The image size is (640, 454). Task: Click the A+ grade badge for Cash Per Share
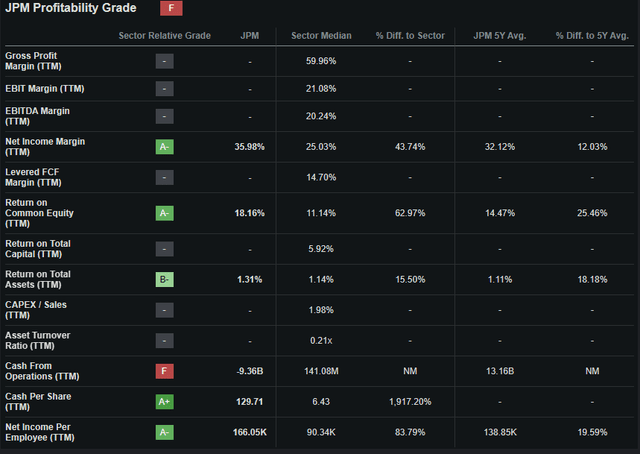pyautogui.click(x=164, y=402)
